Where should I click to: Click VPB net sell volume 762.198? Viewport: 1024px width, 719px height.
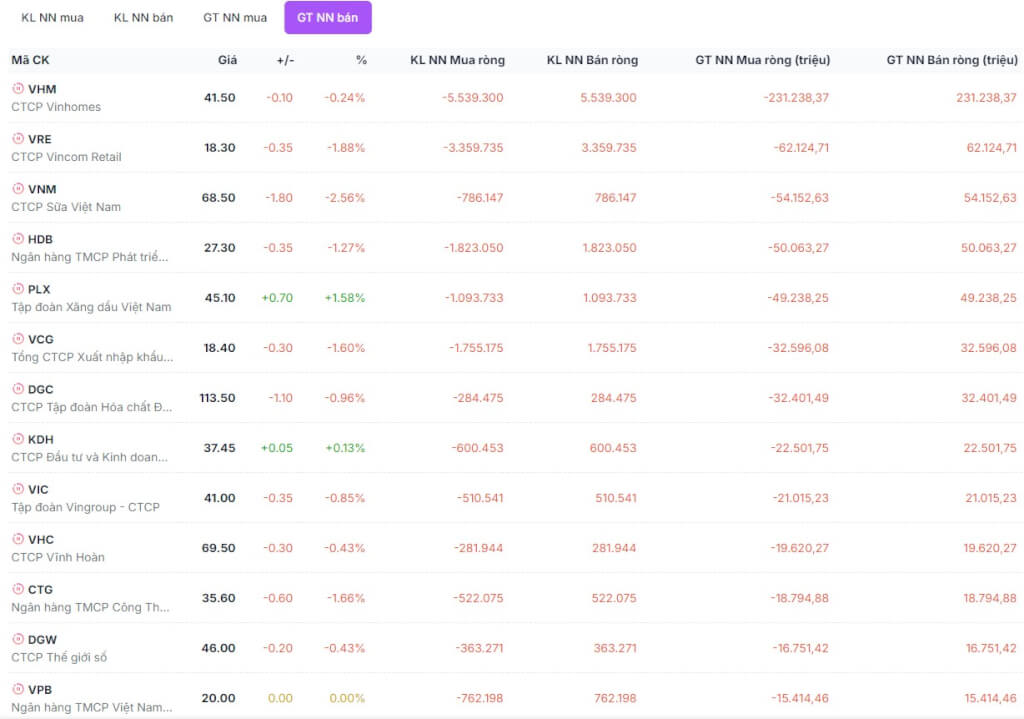coord(615,699)
